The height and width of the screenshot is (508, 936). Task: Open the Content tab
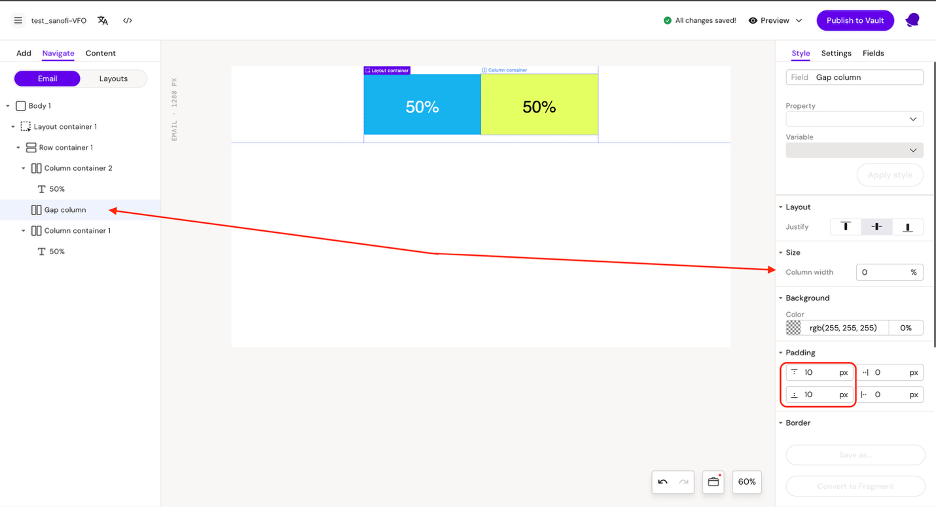(x=100, y=53)
